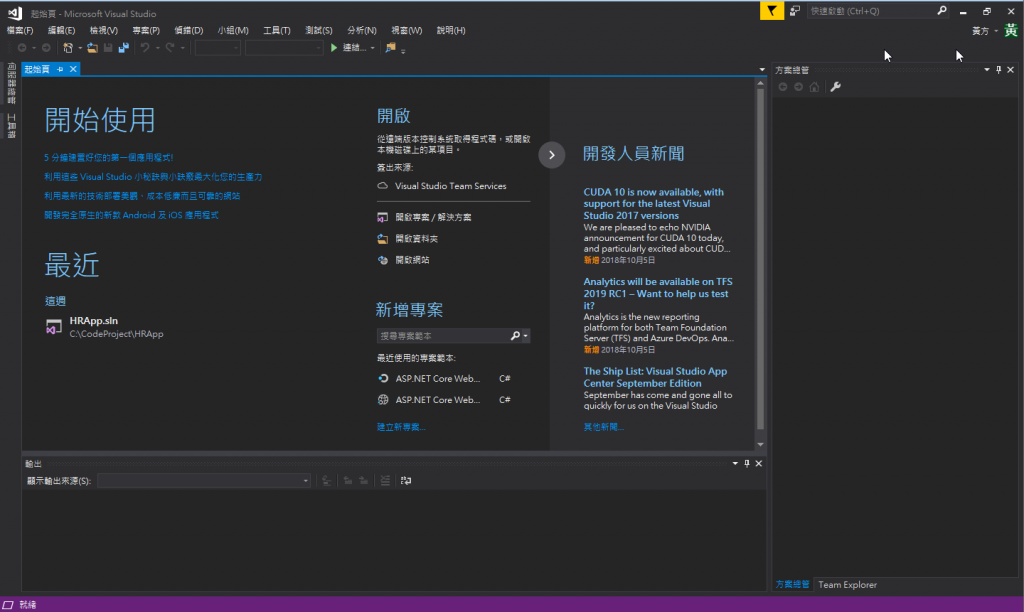Open 輸出 window position dropdown arrow
Viewport: 1024px width, 612px height.
(735, 464)
